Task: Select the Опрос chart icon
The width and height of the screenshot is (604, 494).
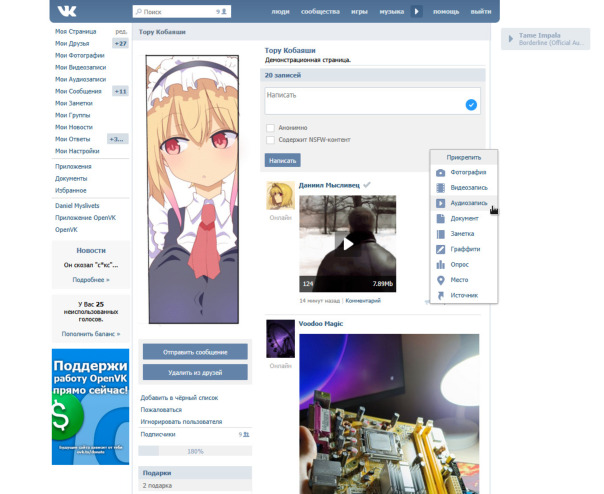Action: point(440,265)
